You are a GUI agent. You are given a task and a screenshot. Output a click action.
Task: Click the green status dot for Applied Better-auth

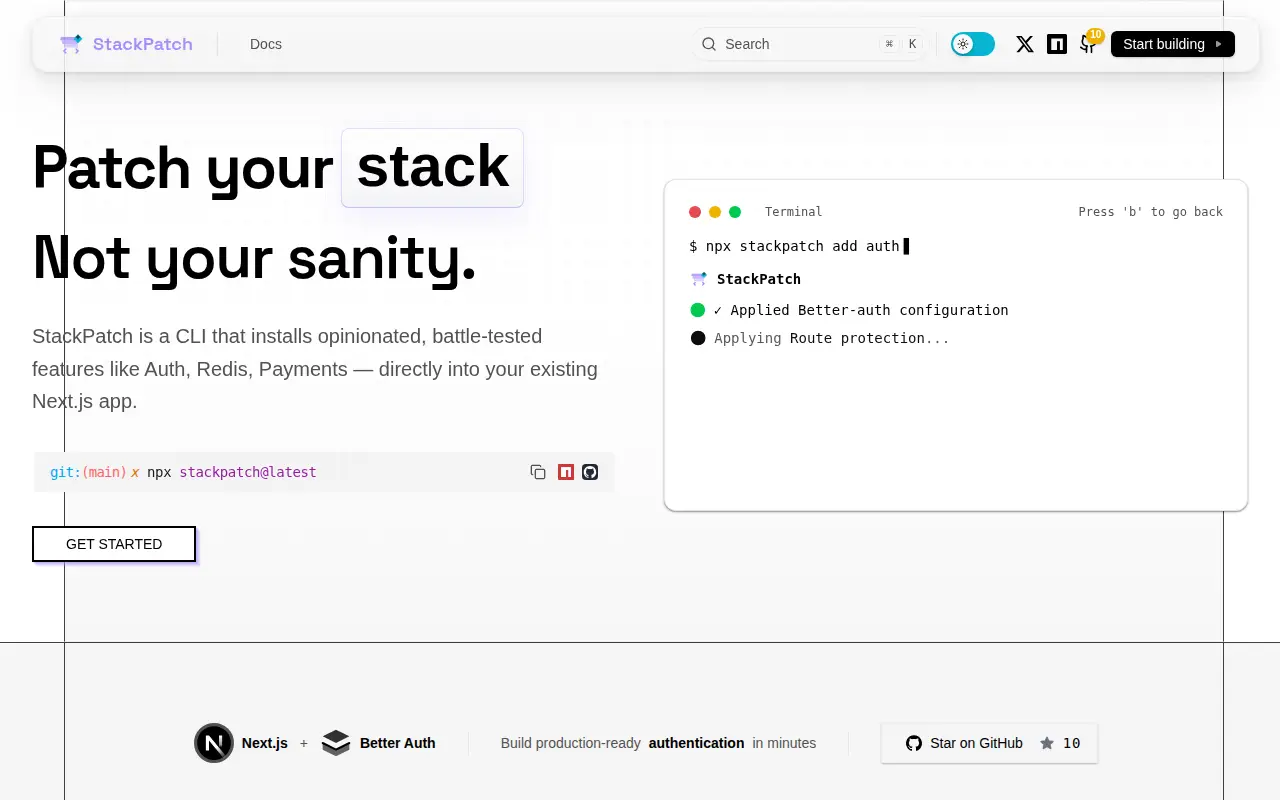[x=698, y=310]
